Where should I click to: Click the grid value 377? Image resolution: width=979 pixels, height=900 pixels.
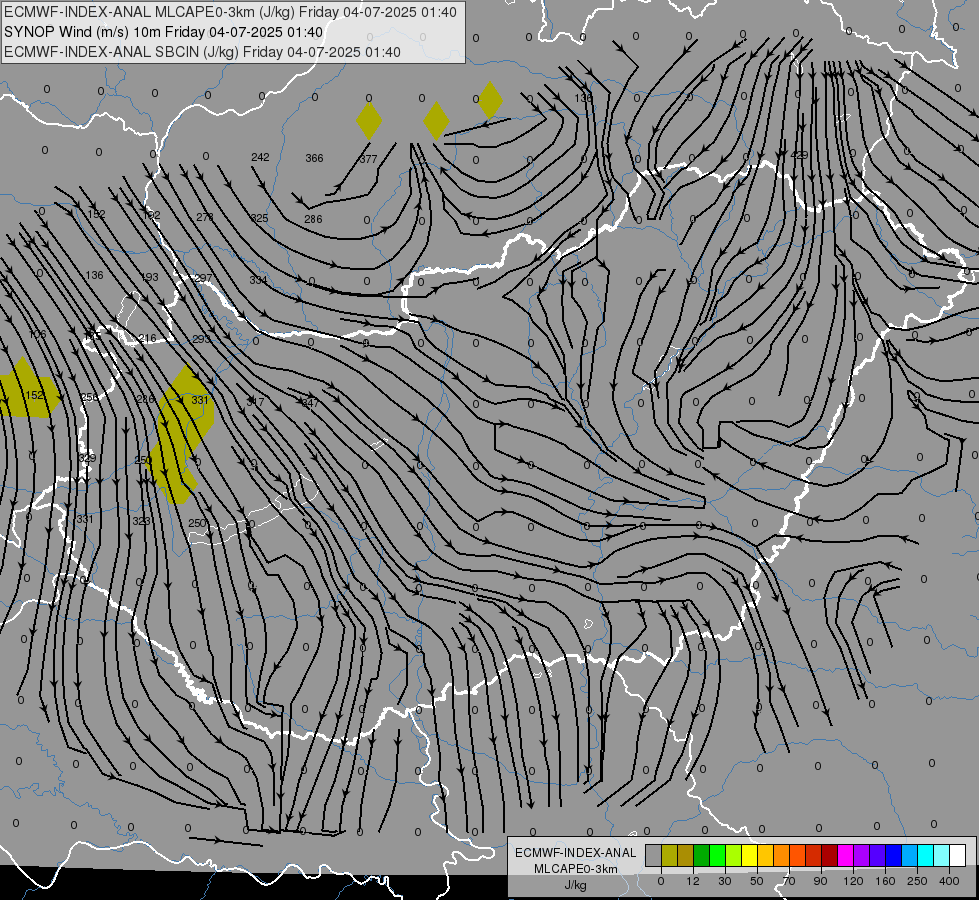click(368, 159)
